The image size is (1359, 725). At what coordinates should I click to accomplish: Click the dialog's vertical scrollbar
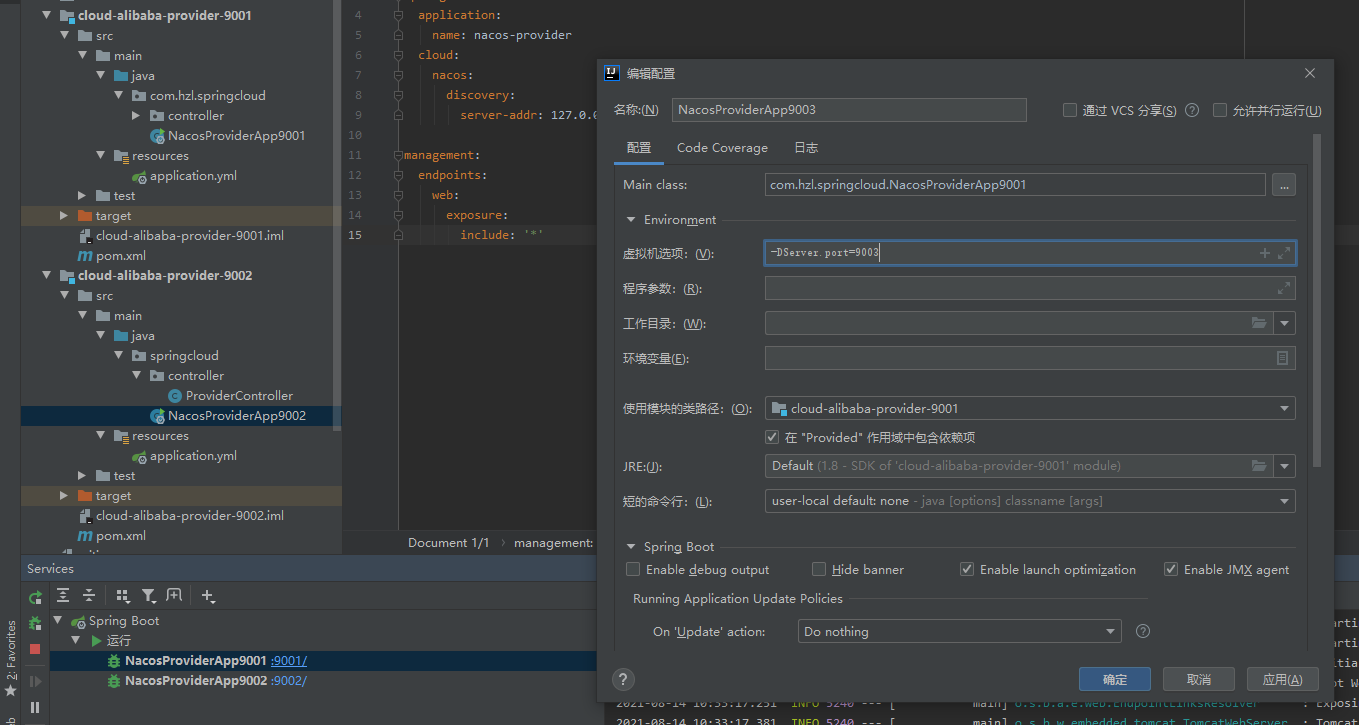point(1317,300)
